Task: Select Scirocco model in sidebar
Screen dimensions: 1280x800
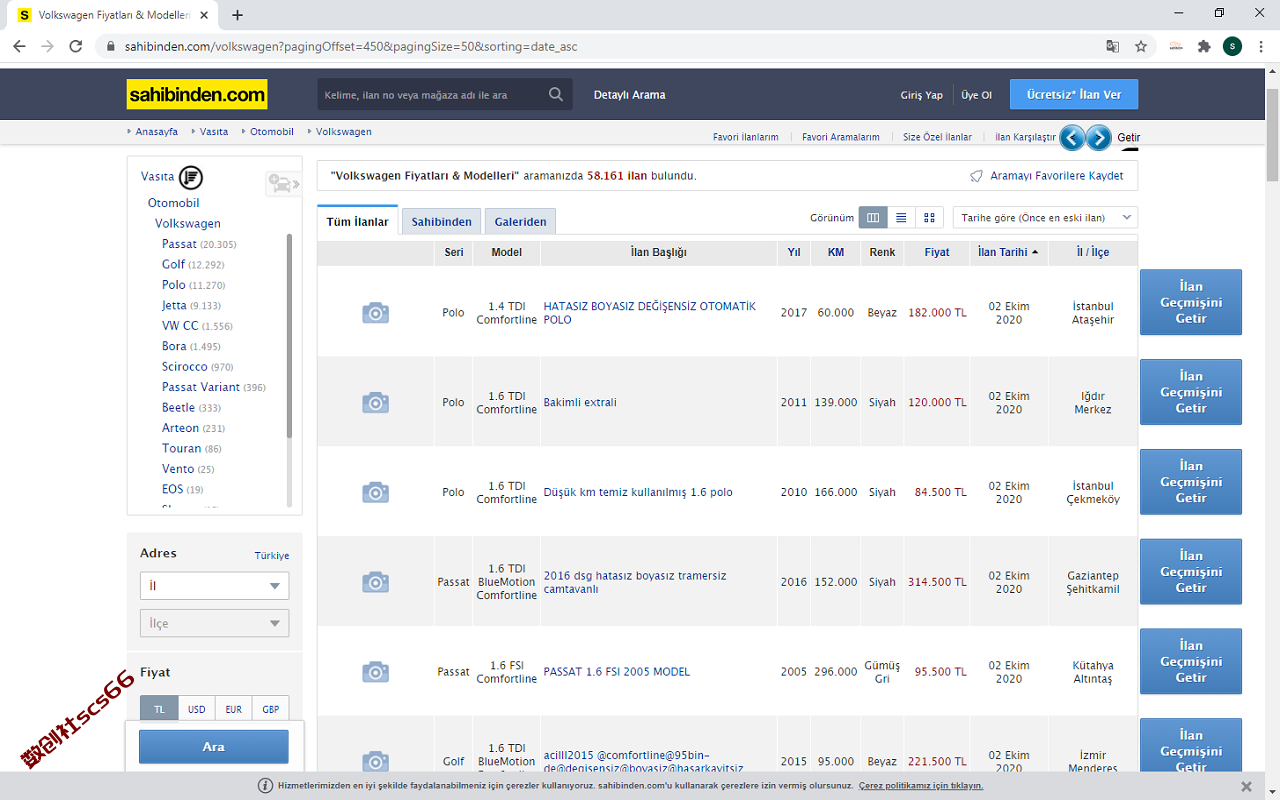Action: 184,367
